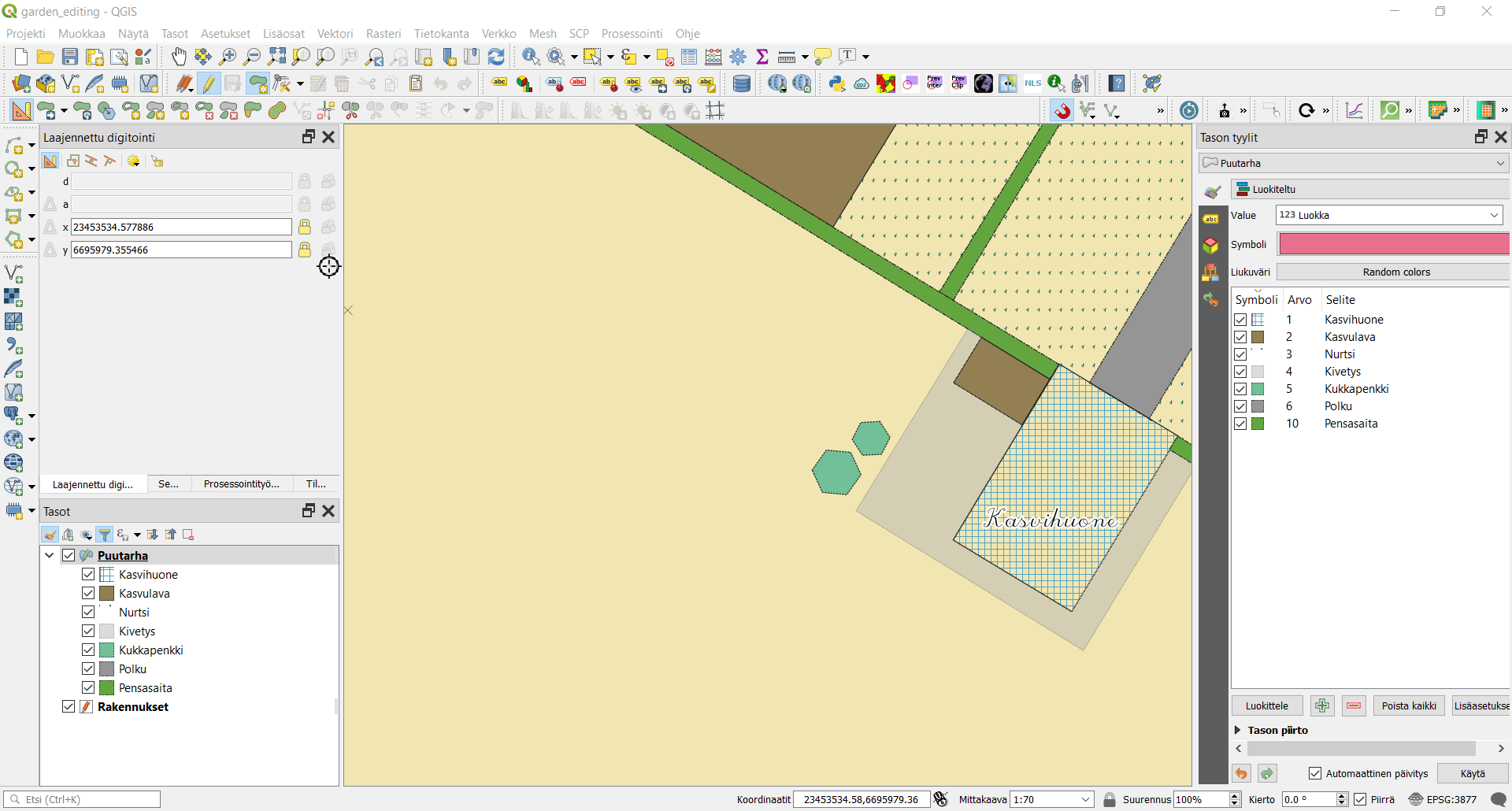Click the x coordinate input field

click(x=181, y=227)
